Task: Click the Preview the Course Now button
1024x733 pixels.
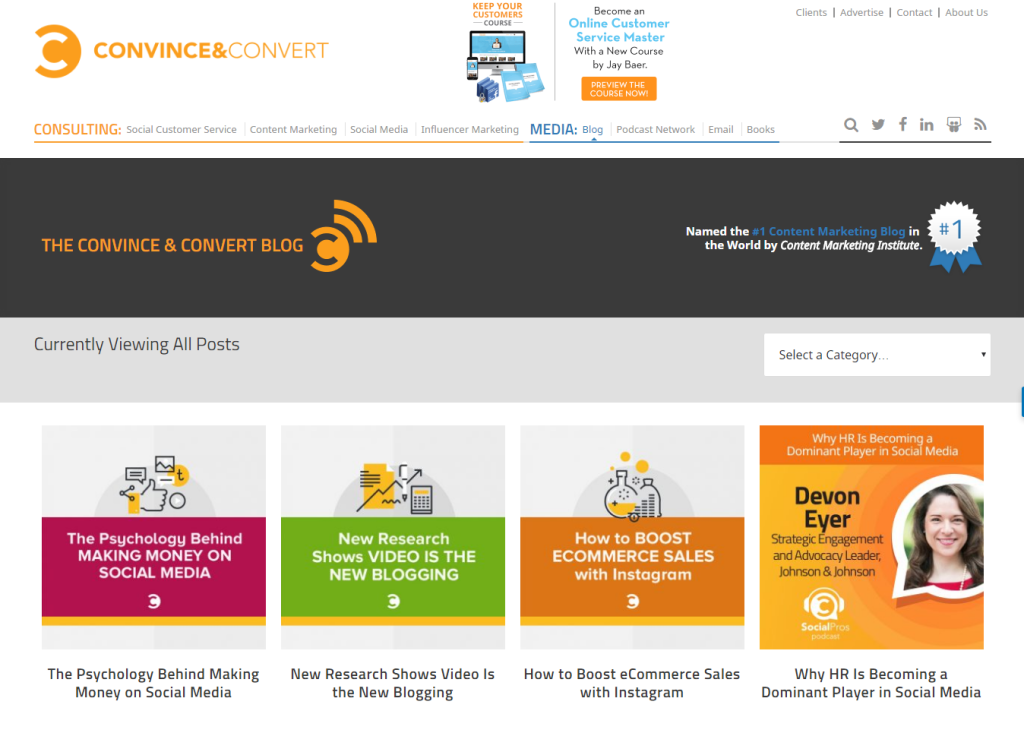Action: (x=618, y=89)
